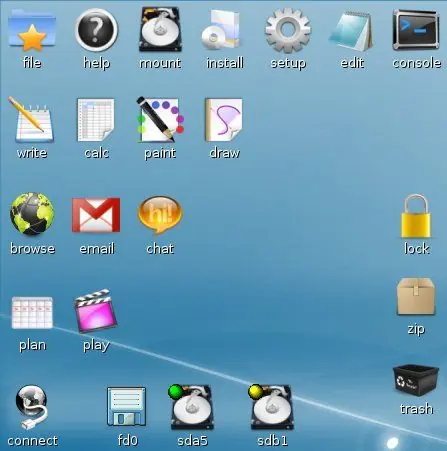Open the sdb1 drive icon
Viewport: 447px width, 451px height.
[x=272, y=407]
